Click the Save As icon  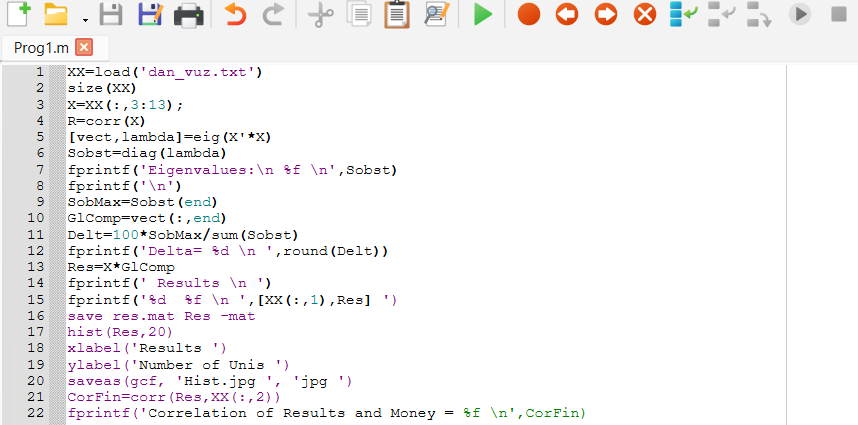coord(149,15)
